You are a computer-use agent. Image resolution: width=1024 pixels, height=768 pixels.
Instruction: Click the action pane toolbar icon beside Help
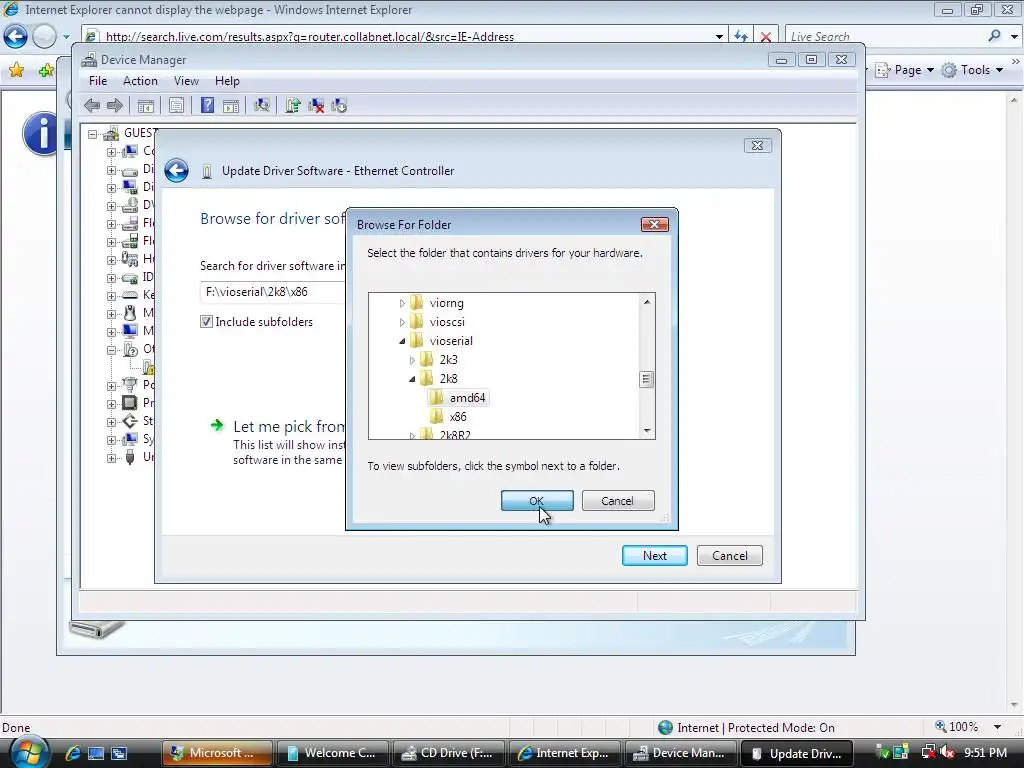(x=231, y=105)
